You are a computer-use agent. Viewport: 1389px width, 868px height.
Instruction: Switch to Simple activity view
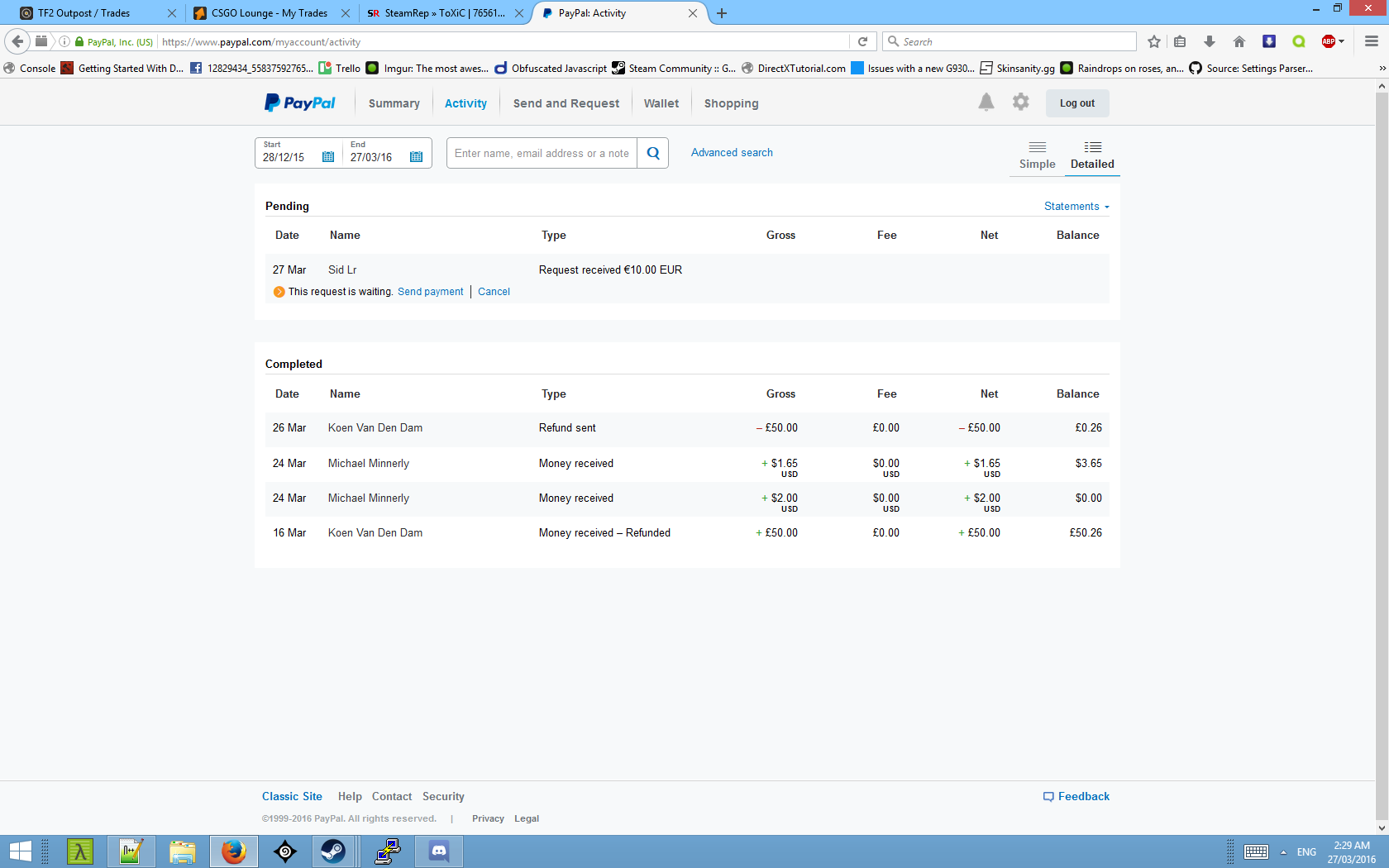1037,155
